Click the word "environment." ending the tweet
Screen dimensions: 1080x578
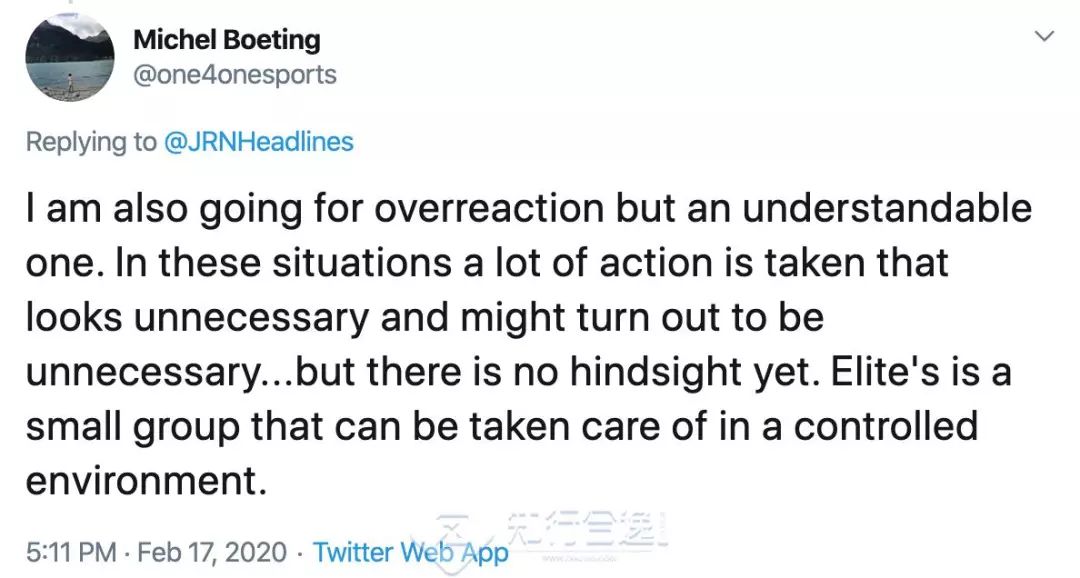[x=146, y=480]
